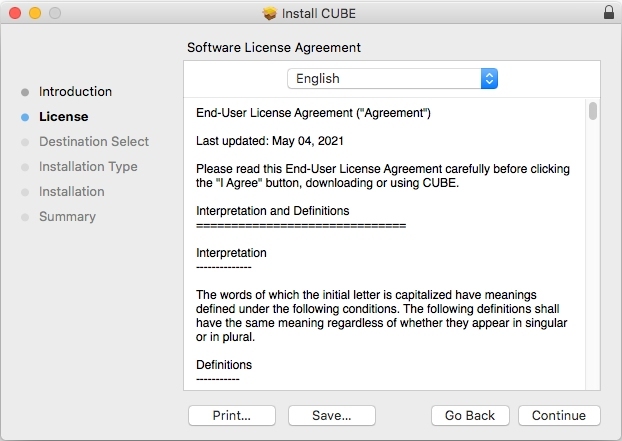The image size is (622, 441).
Task: Click the Summary step in sidebar
Action: (67, 216)
